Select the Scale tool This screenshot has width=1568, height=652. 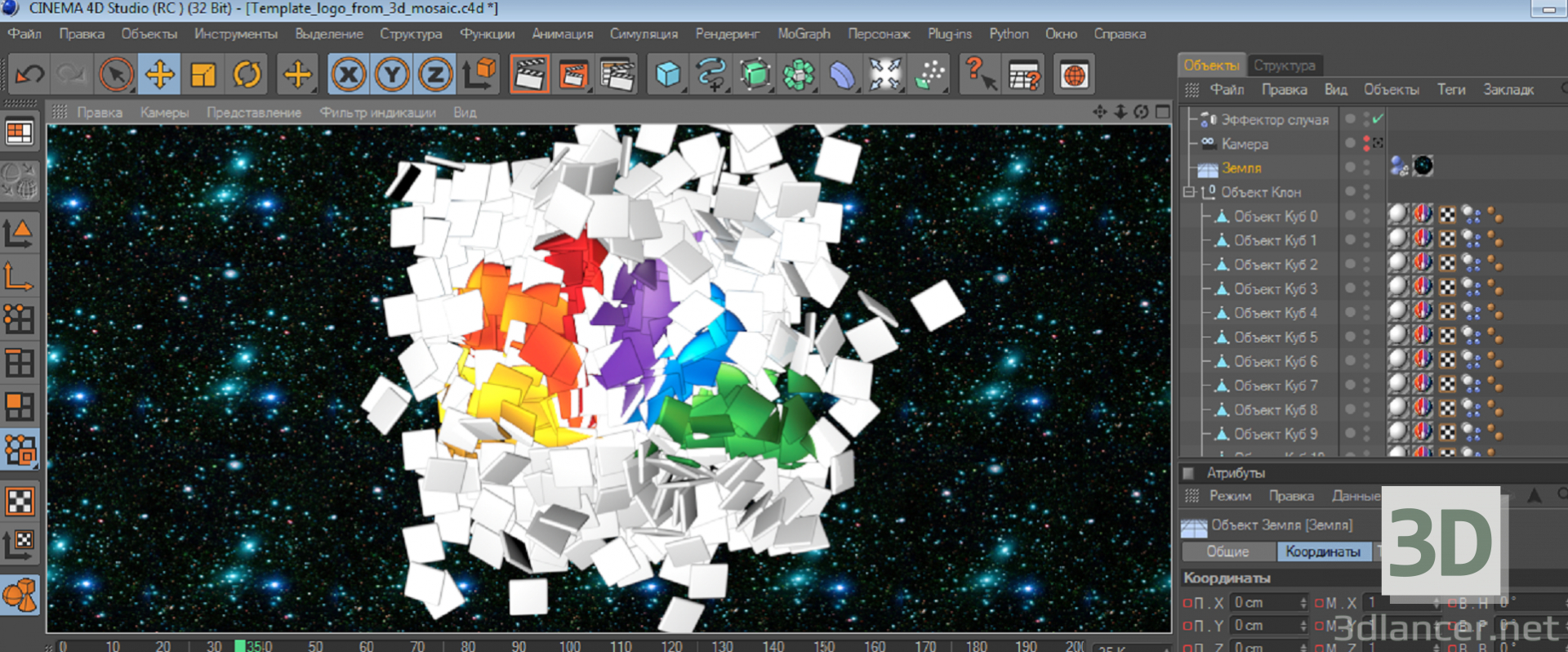click(x=203, y=75)
